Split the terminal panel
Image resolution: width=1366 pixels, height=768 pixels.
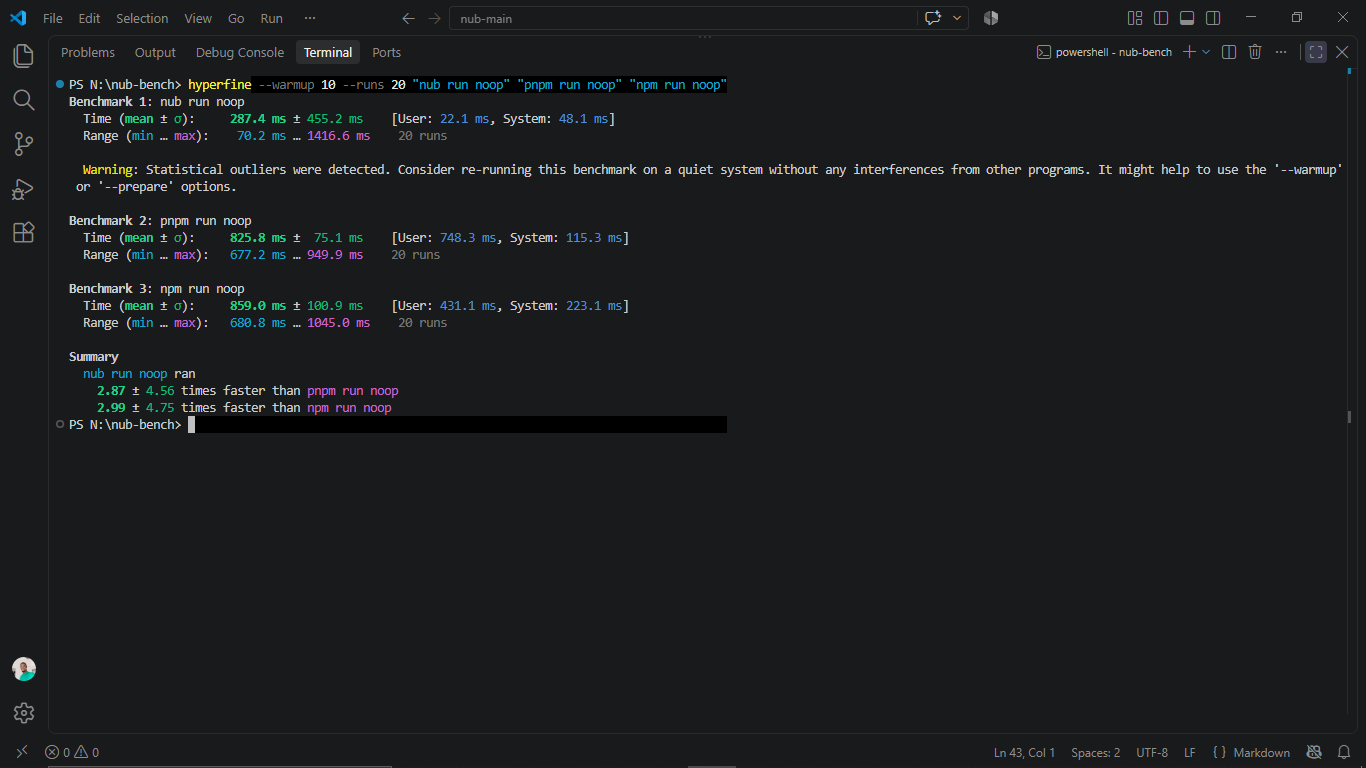pos(1229,52)
